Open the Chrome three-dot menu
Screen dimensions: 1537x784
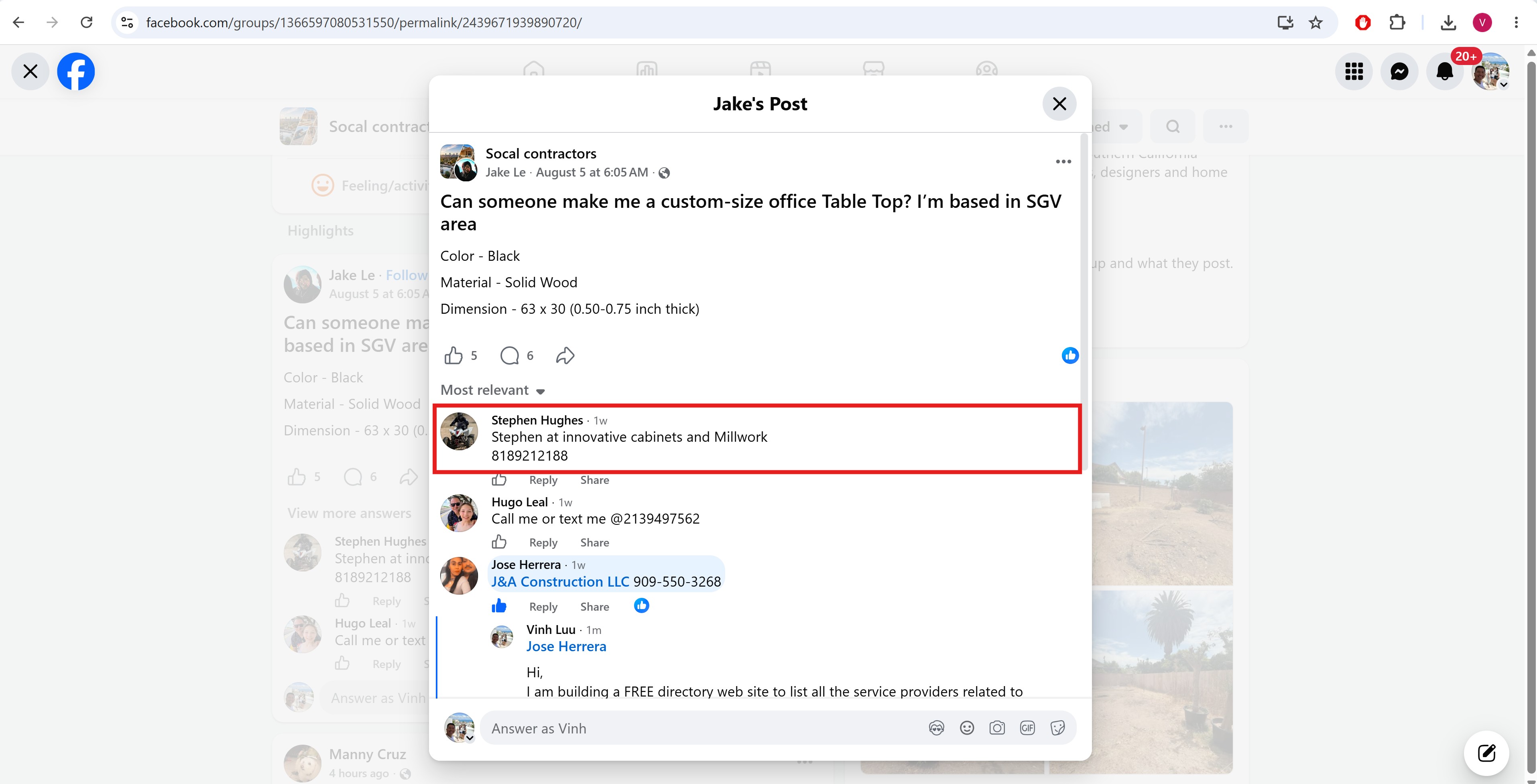tap(1516, 23)
